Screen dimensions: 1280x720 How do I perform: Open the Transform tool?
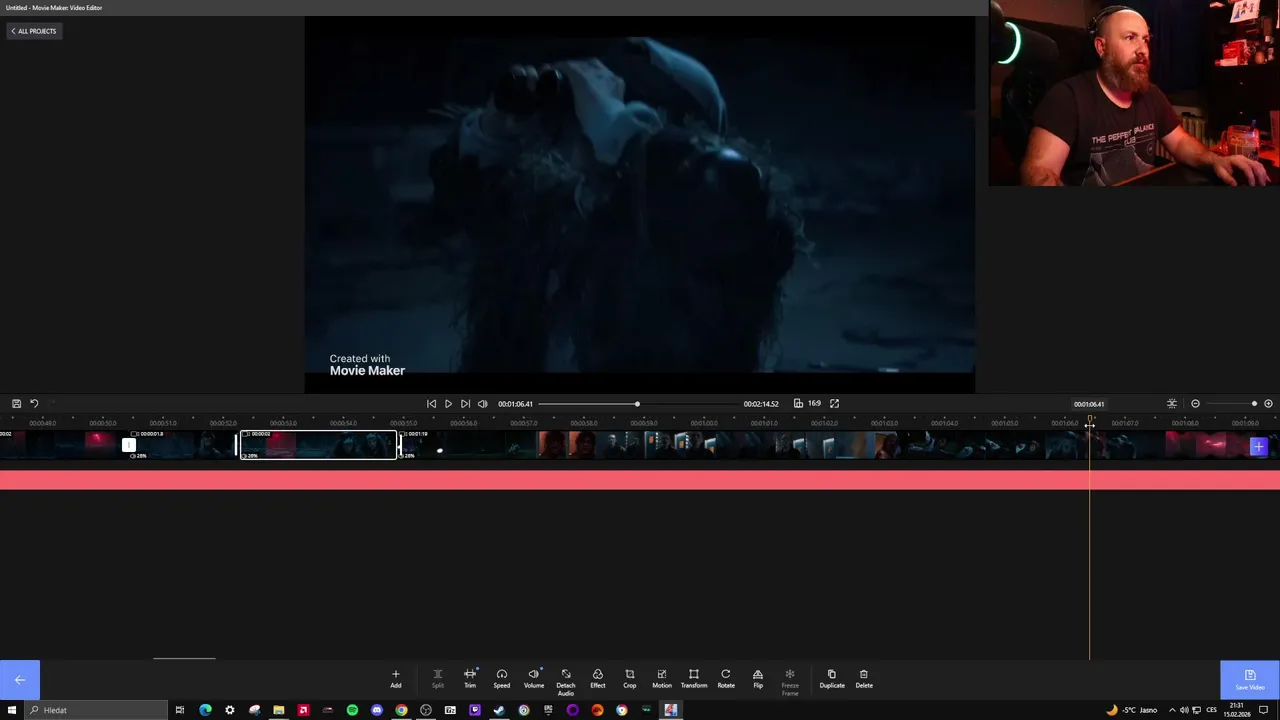[694, 679]
